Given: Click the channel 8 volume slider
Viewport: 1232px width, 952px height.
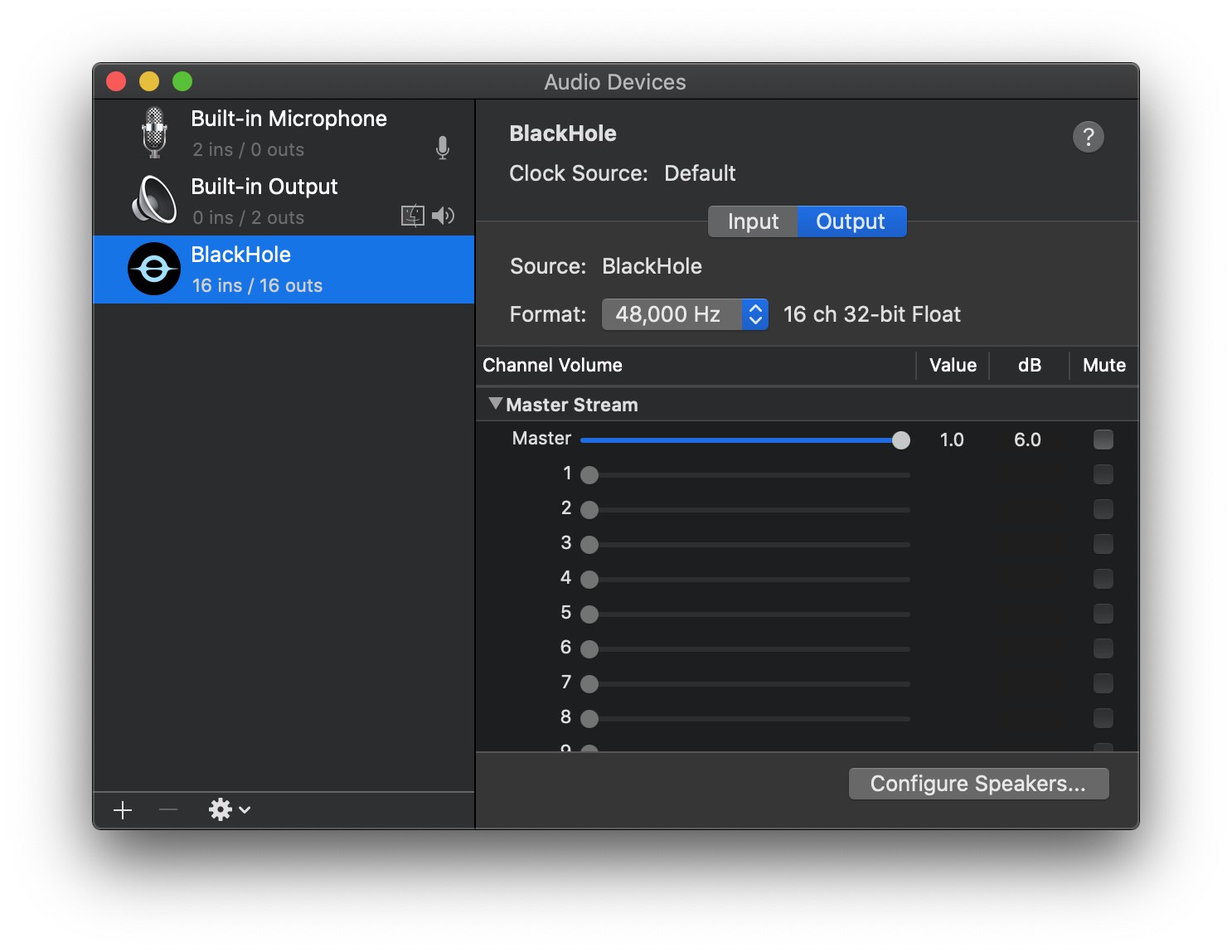Looking at the screenshot, I should pos(745,719).
